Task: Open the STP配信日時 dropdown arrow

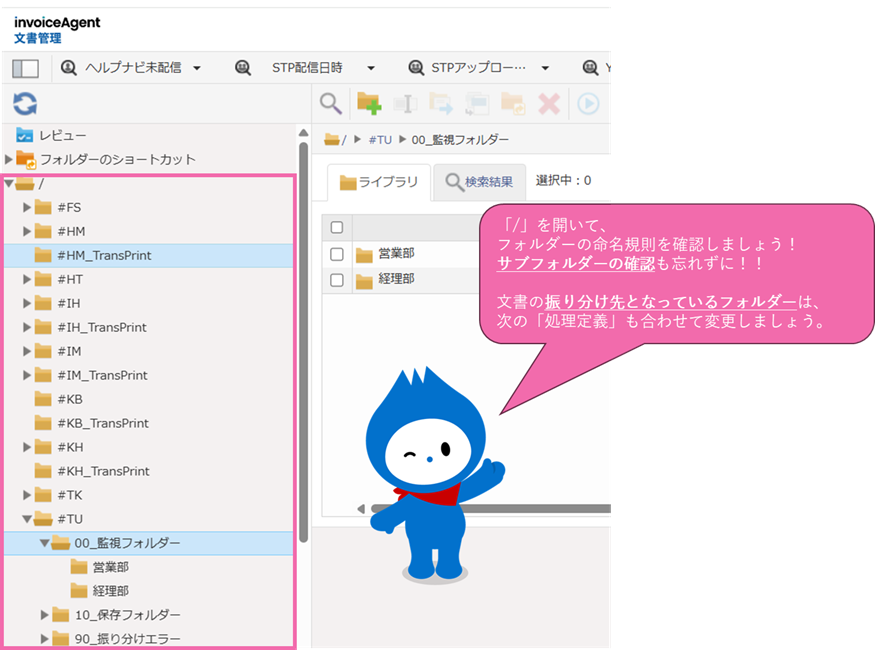Action: [x=371, y=68]
